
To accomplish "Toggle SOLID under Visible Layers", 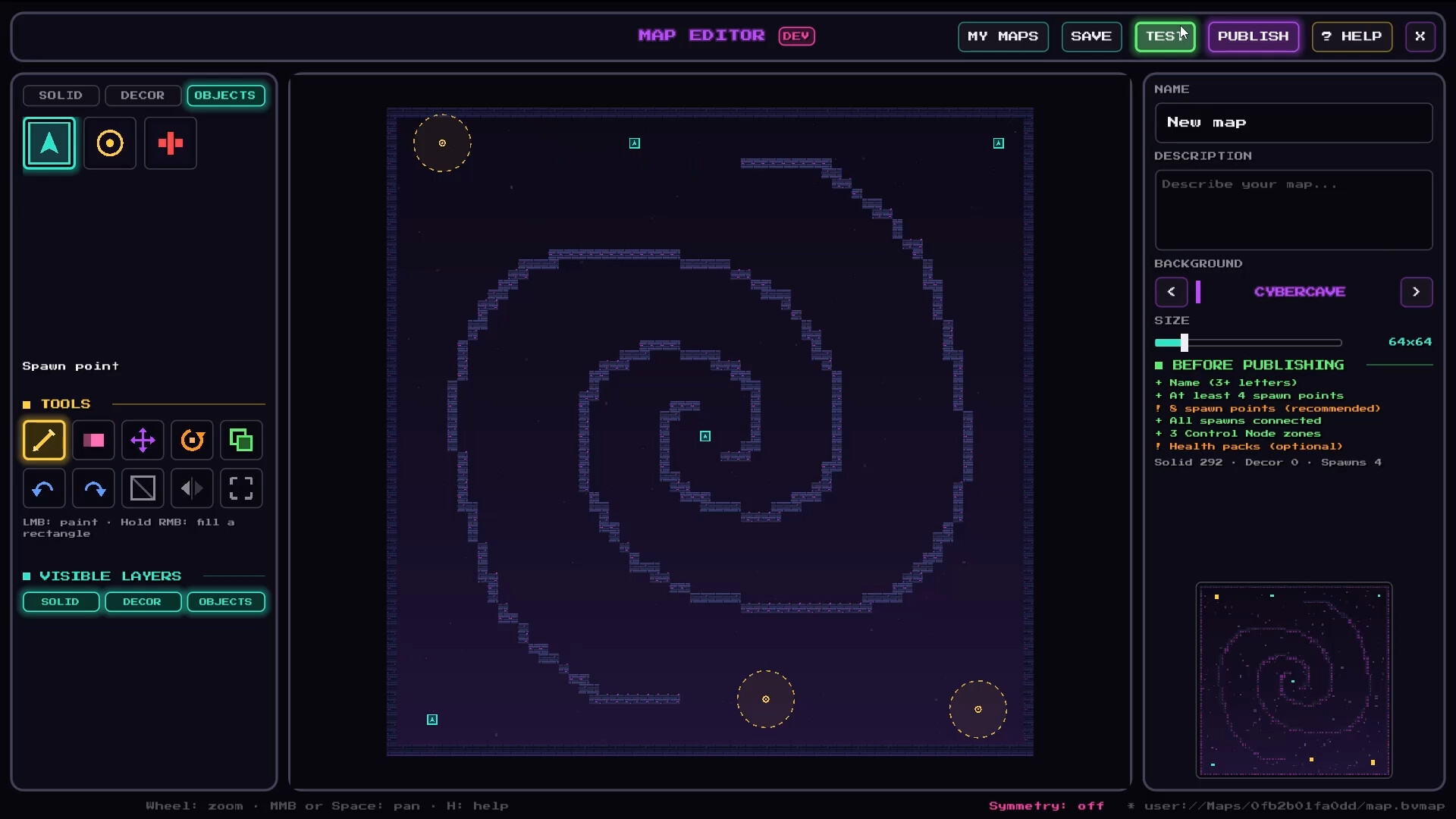I will click(x=61, y=601).
